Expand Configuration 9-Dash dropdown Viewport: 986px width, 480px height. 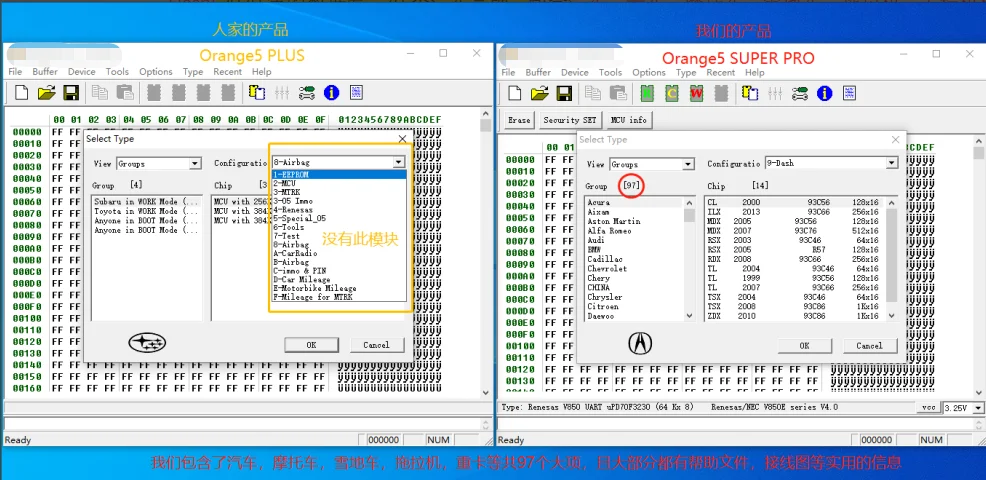pos(892,163)
